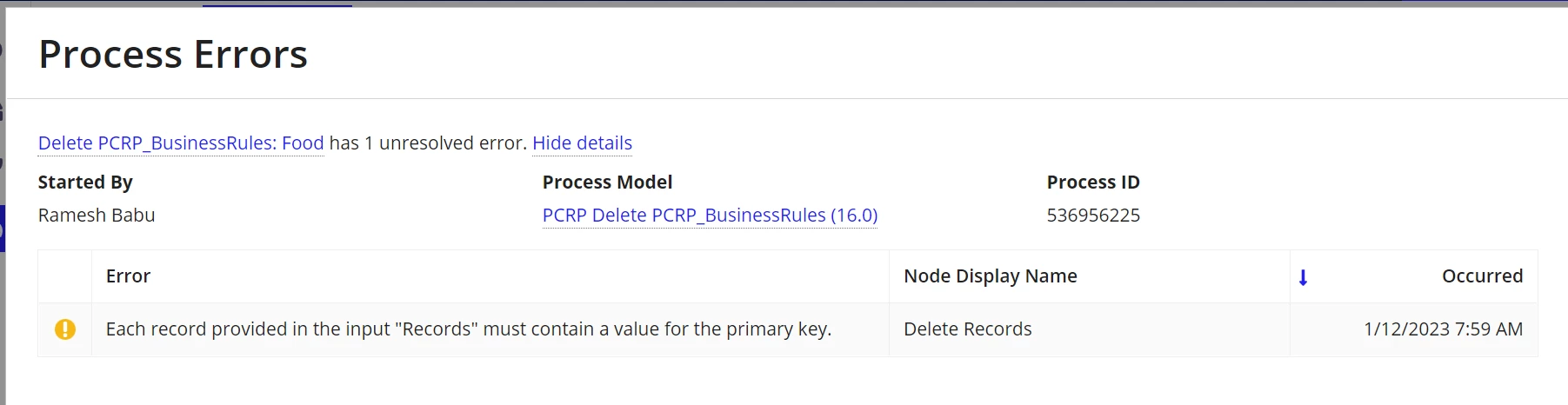Viewport: 1568px width, 405px height.
Task: Open PCRP Delete PCRP_BusinessRules (16.0) process model
Action: [x=710, y=215]
